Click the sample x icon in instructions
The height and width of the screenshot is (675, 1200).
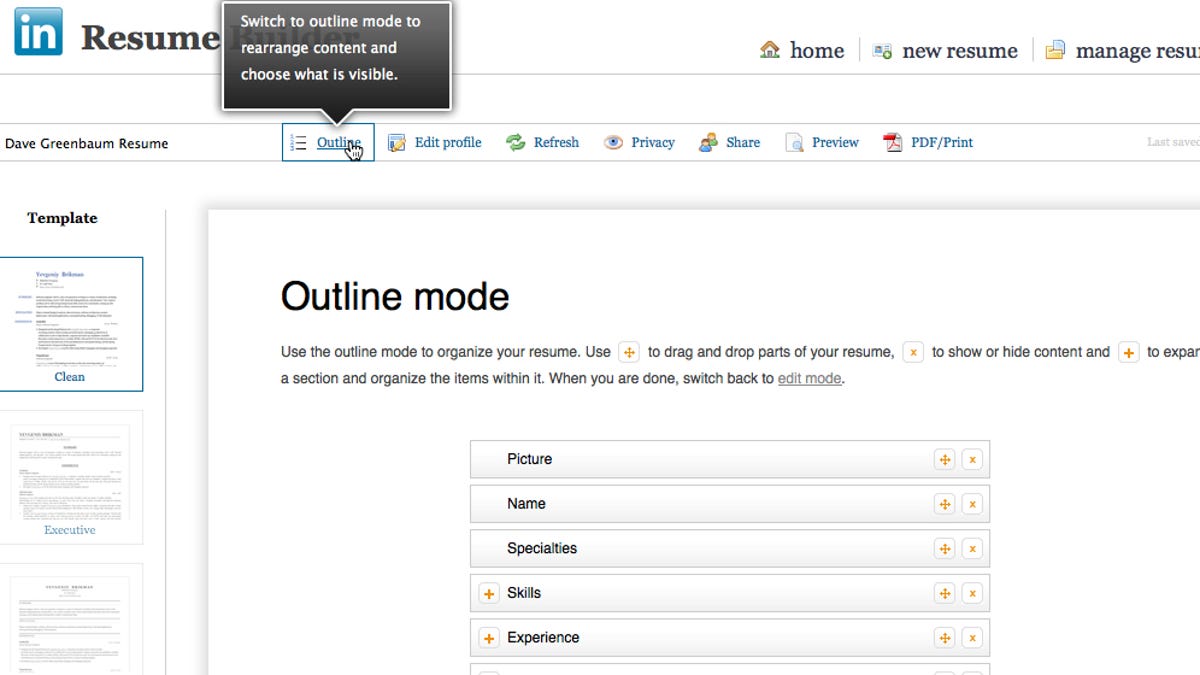coord(913,352)
